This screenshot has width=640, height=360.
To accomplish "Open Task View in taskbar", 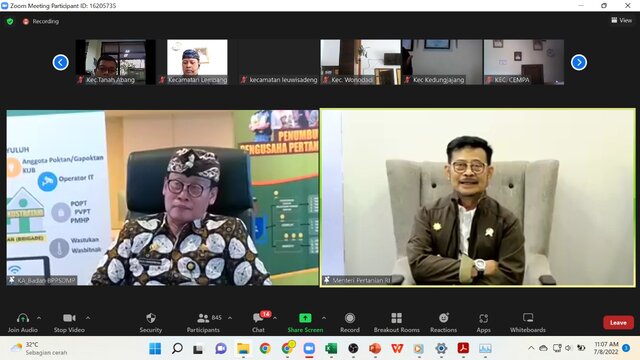I will pyautogui.click(x=198, y=349).
